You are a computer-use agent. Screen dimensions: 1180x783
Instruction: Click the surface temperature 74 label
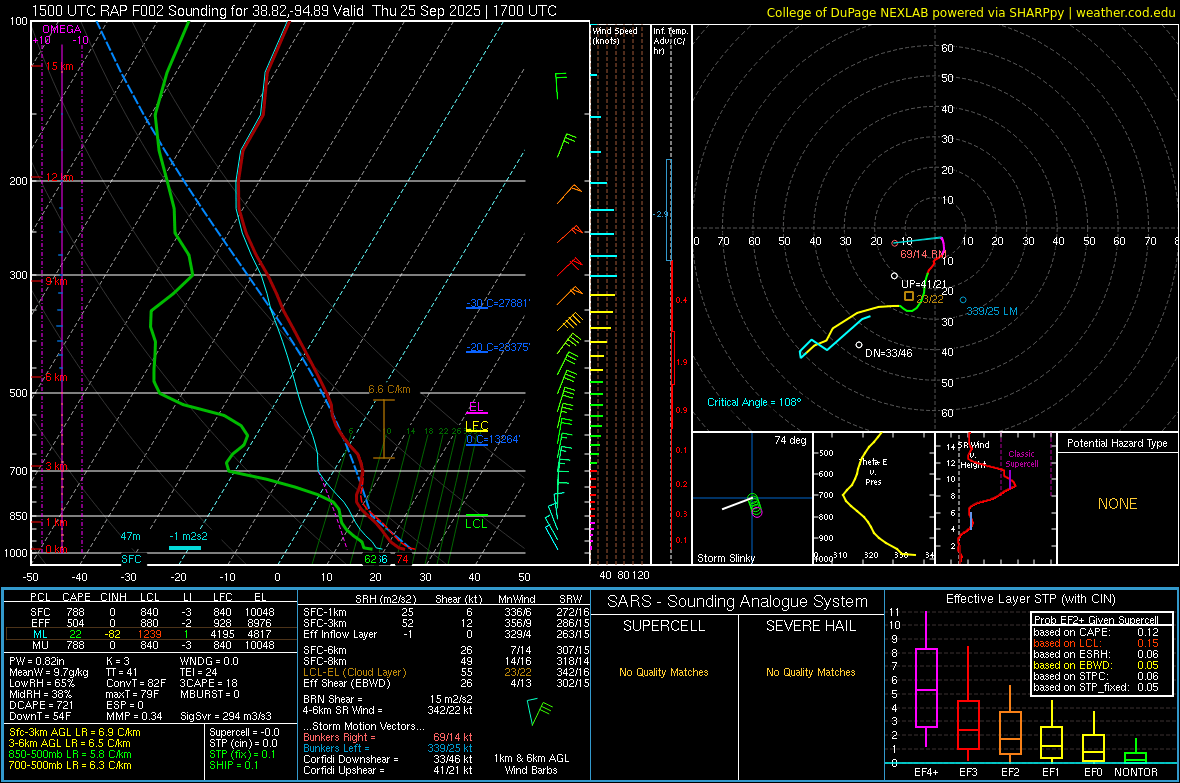403,559
